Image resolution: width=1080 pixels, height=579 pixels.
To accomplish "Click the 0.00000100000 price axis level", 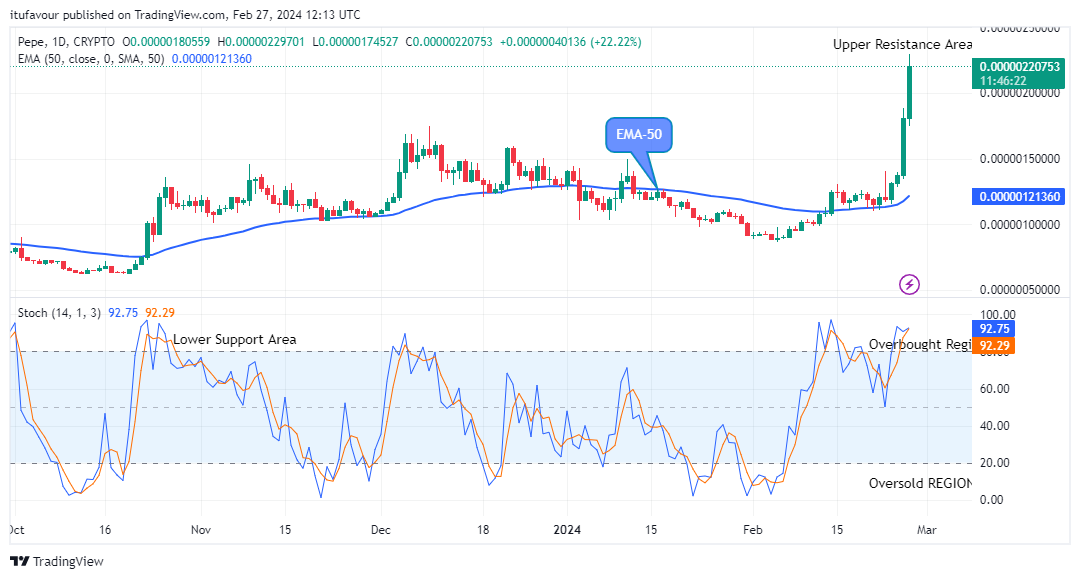I will coord(1019,224).
